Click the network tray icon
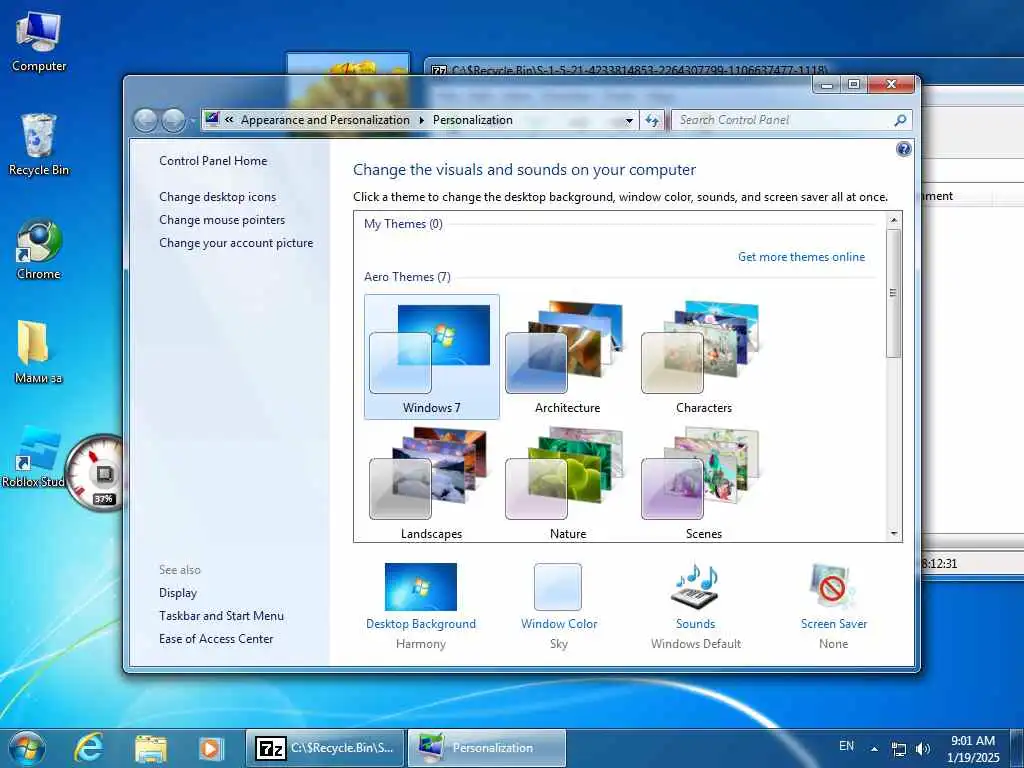This screenshot has width=1024, height=768. pyautogui.click(x=899, y=749)
